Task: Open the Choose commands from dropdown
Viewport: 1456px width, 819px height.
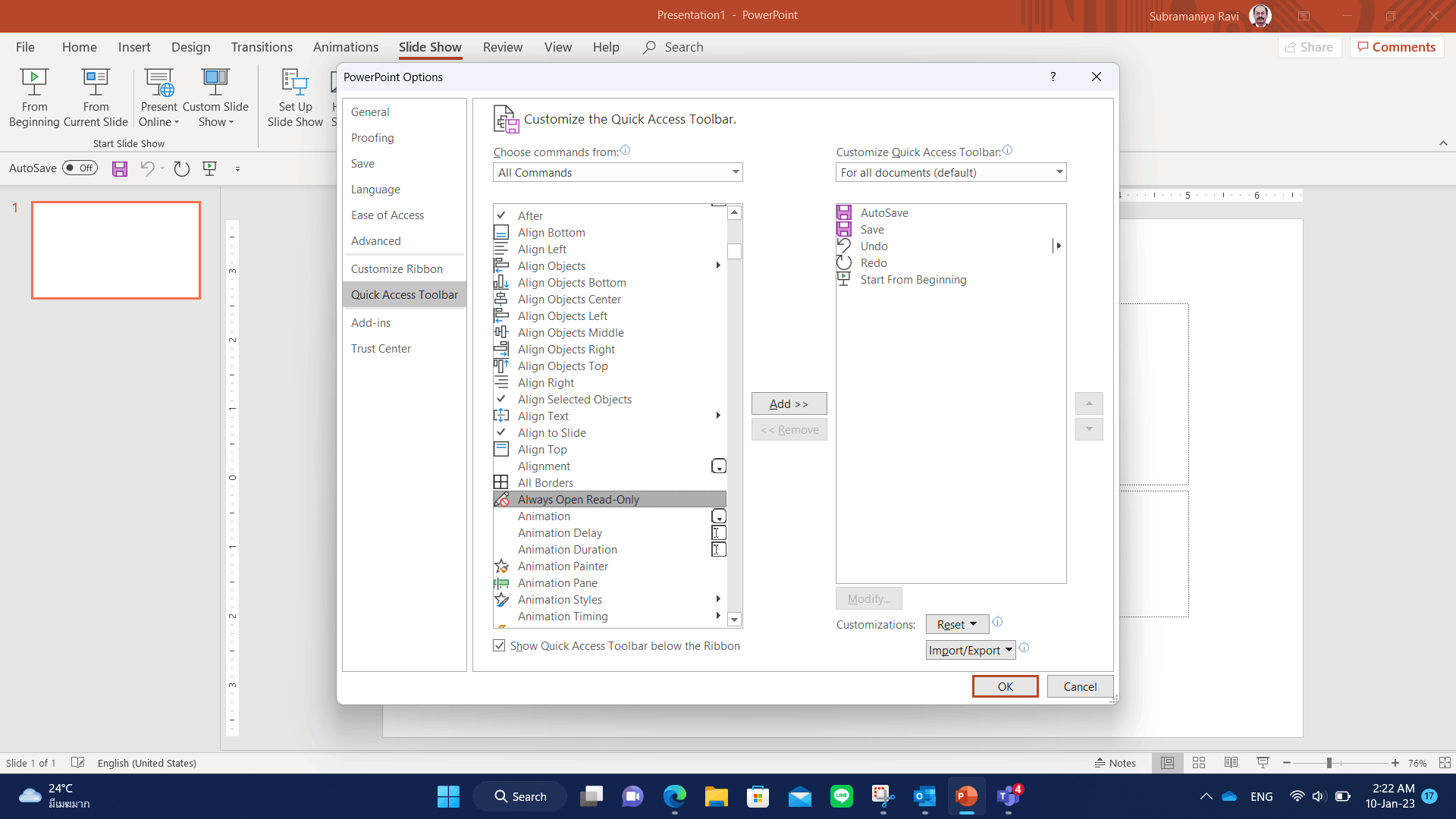Action: (617, 173)
